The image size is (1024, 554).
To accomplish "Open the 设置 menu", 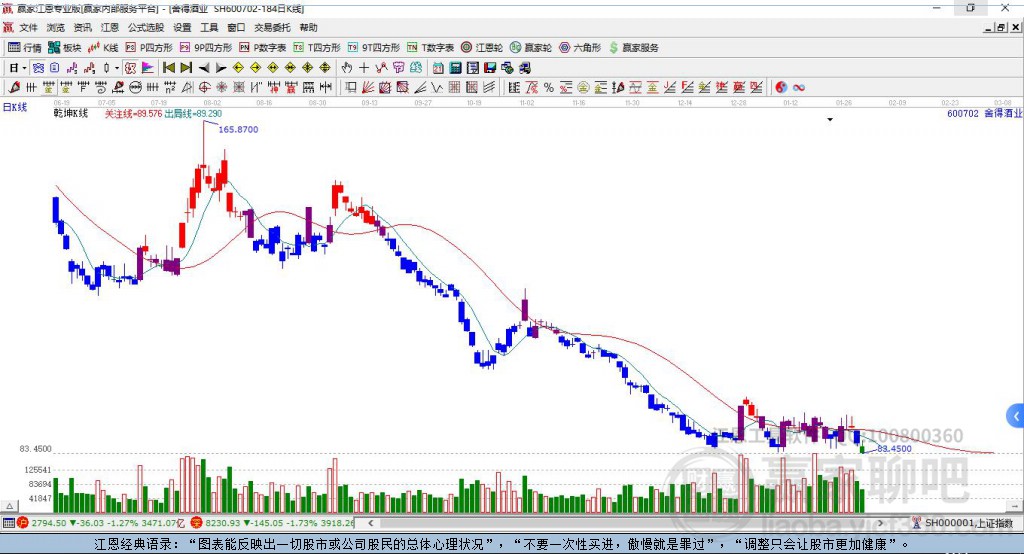I will click(x=182, y=27).
